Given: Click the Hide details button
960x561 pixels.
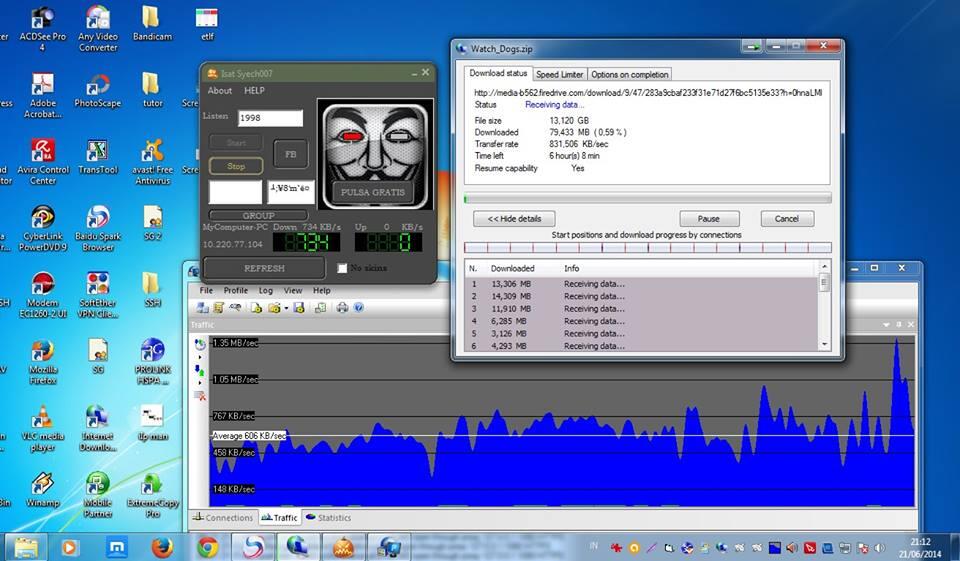Looking at the screenshot, I should click(514, 219).
